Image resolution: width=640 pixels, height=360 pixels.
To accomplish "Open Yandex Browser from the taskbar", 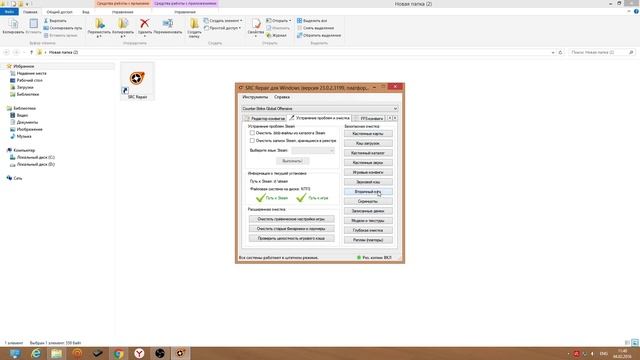I will 139,353.
